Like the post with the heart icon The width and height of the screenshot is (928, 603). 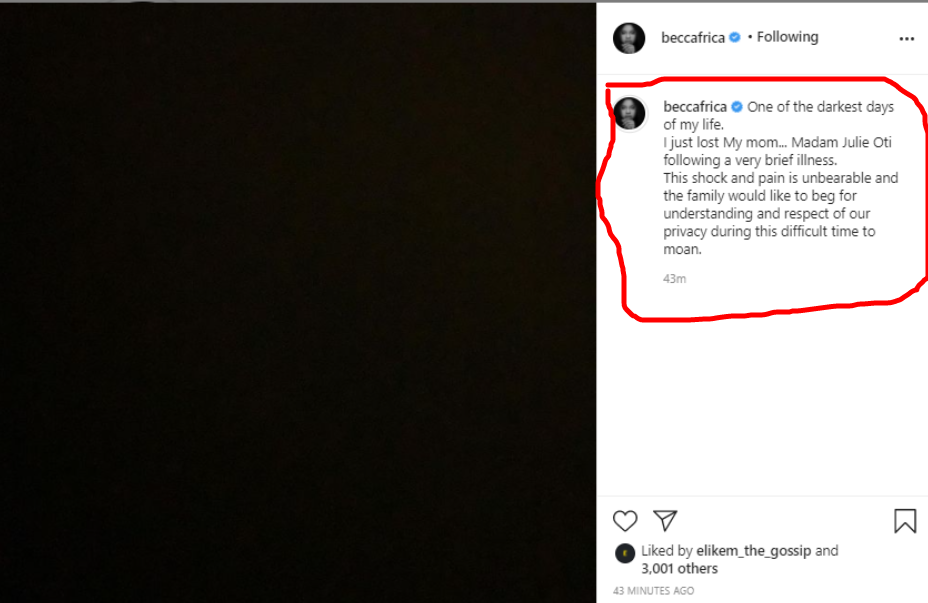(625, 520)
